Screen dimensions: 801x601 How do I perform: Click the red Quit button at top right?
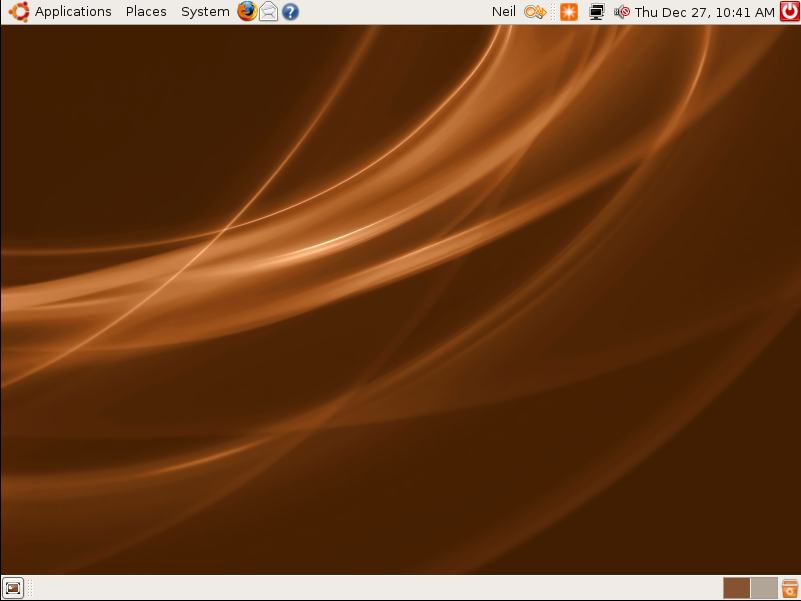[x=788, y=12]
